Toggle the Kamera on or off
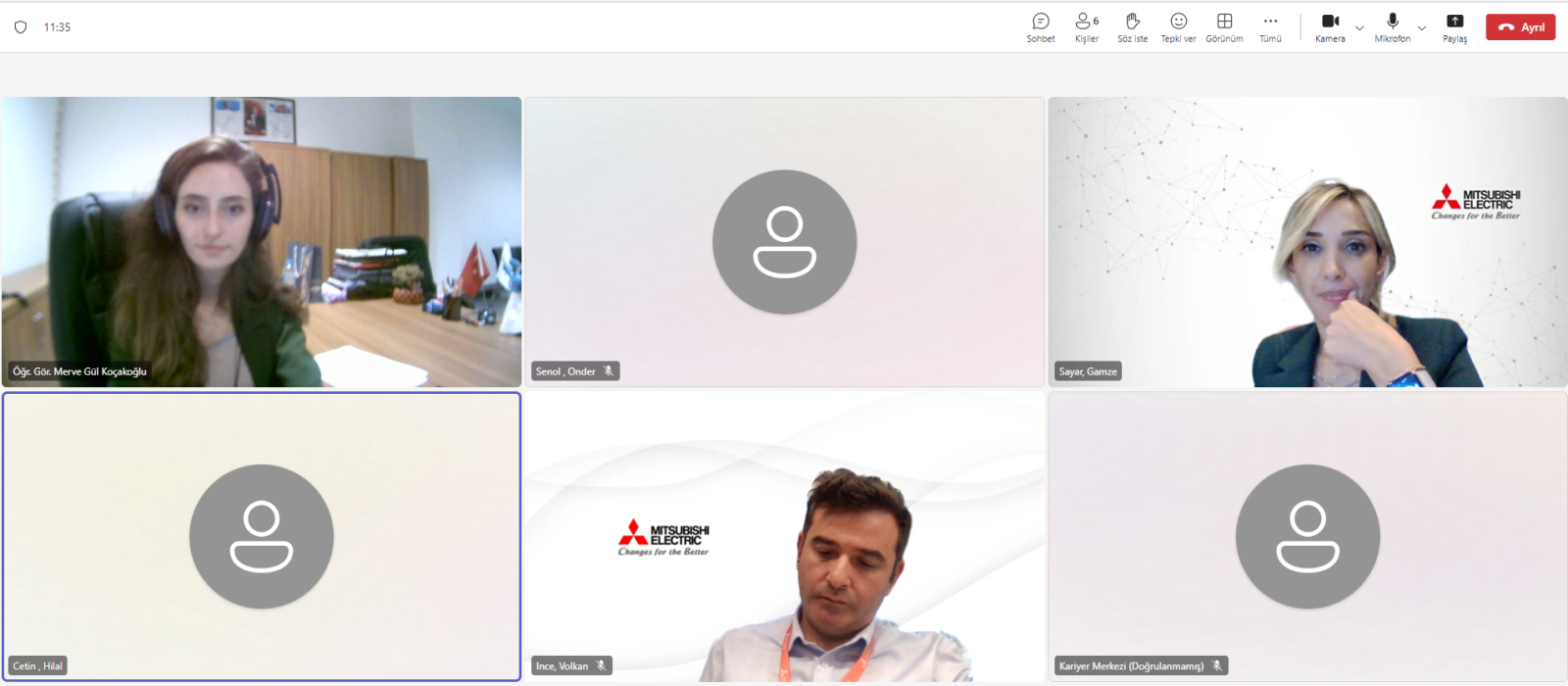Image resolution: width=1568 pixels, height=686 pixels. (x=1330, y=27)
